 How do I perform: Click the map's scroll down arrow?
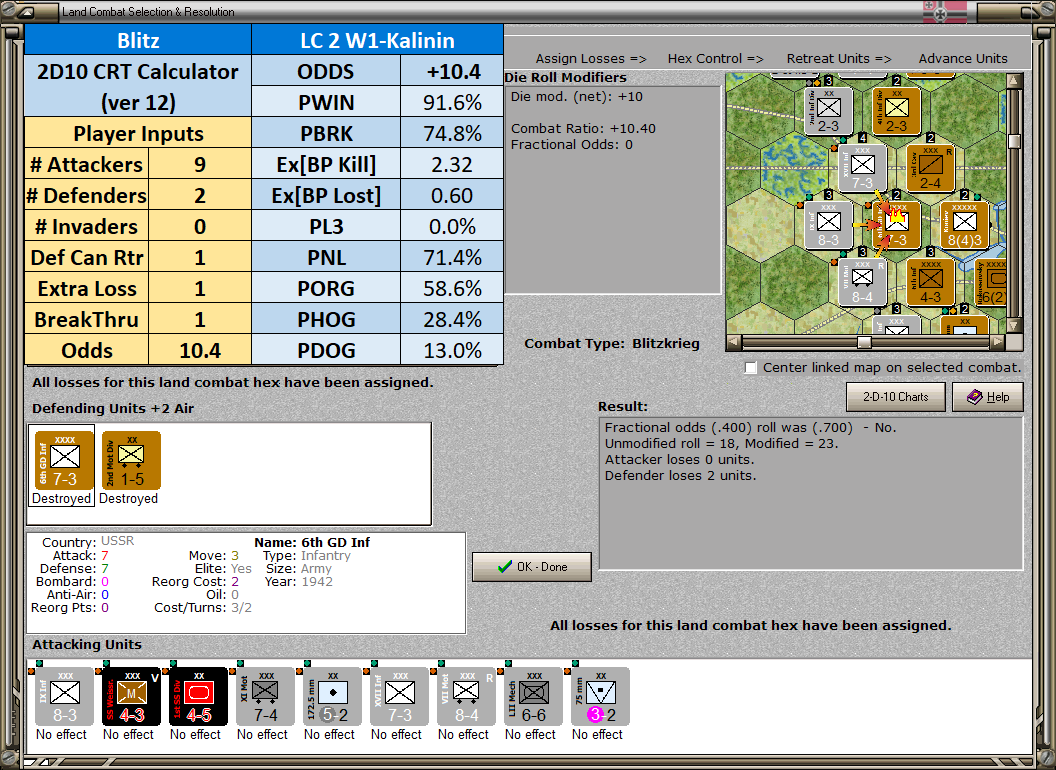point(1014,326)
